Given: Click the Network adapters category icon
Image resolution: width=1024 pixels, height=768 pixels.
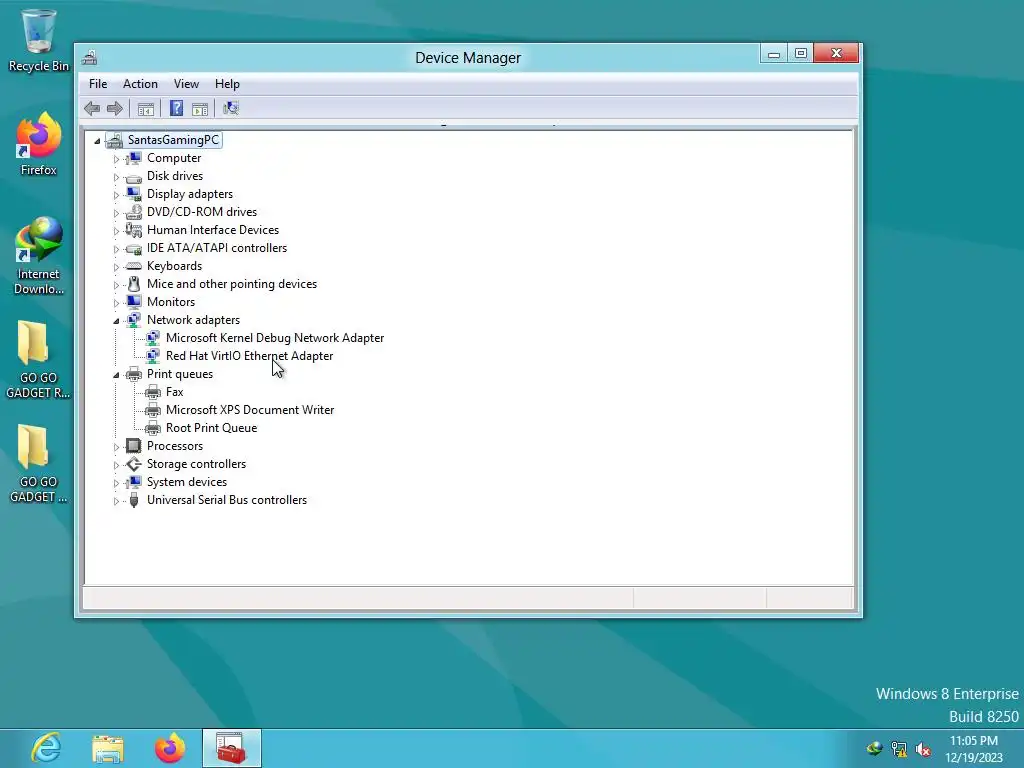Looking at the screenshot, I should pos(134,320).
